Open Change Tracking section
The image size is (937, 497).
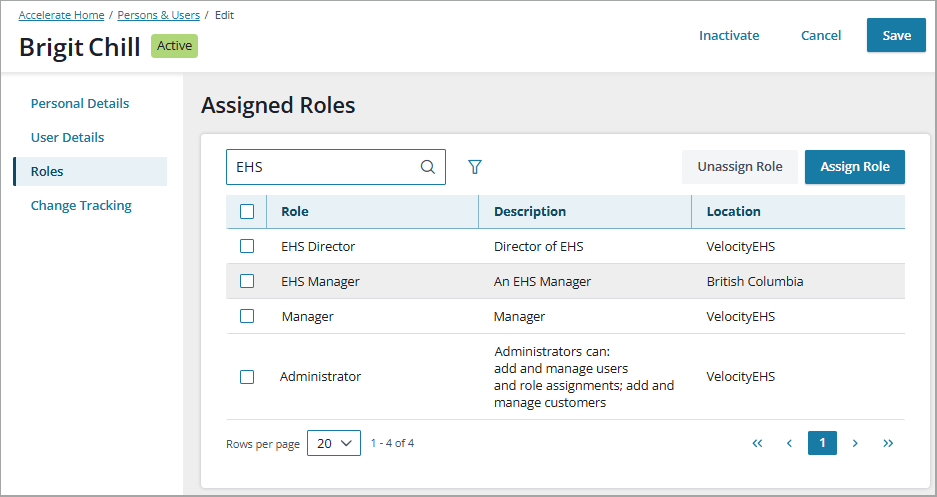pyautogui.click(x=81, y=205)
